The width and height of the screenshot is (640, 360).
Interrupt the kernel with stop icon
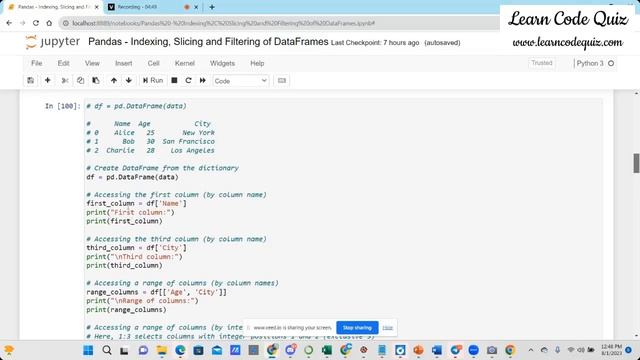point(174,80)
